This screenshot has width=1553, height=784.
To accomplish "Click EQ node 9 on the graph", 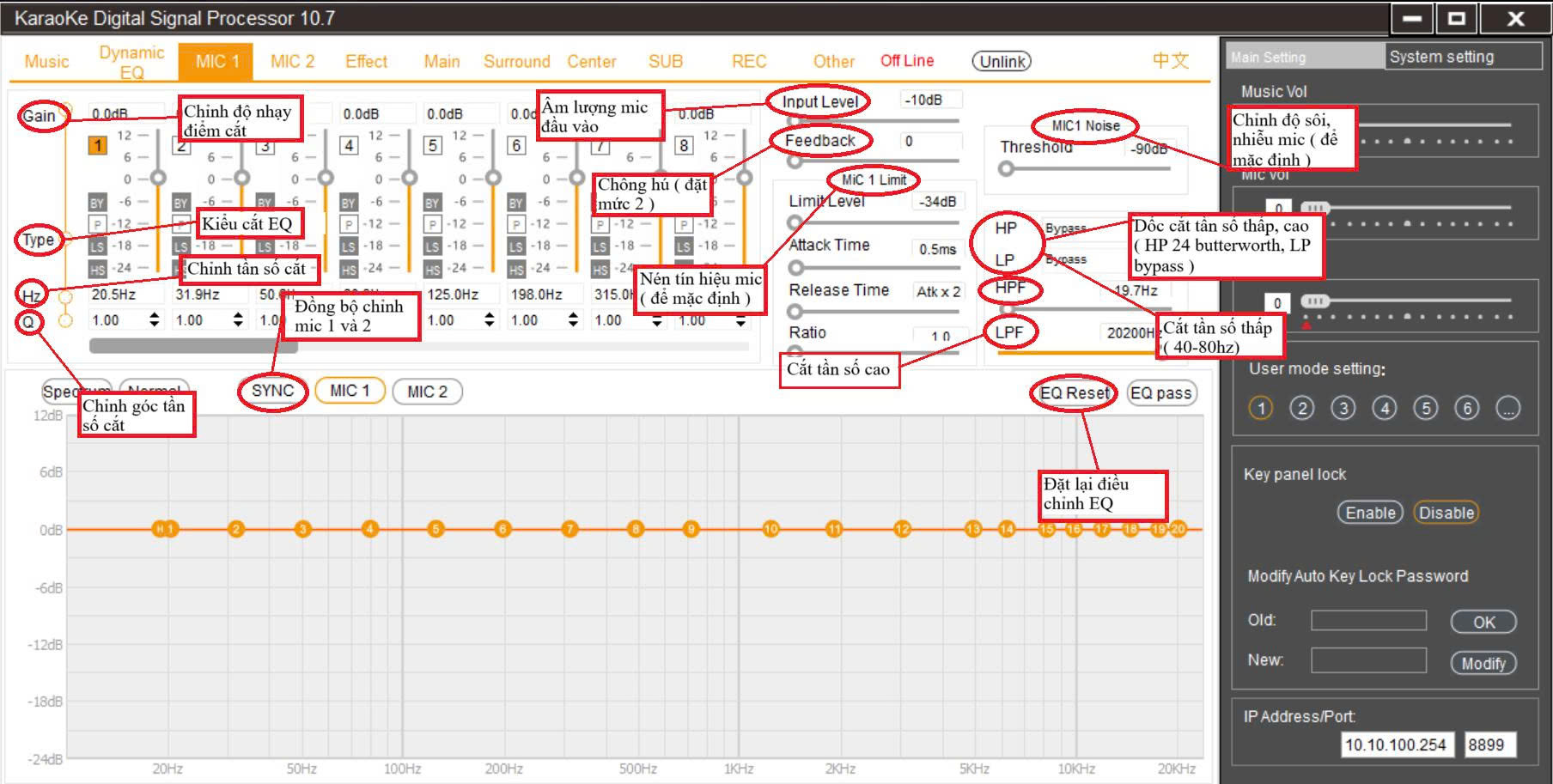I will 691,529.
